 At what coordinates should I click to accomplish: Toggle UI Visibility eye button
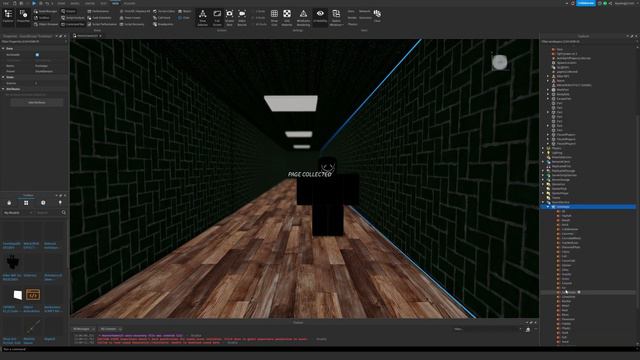coord(320,18)
